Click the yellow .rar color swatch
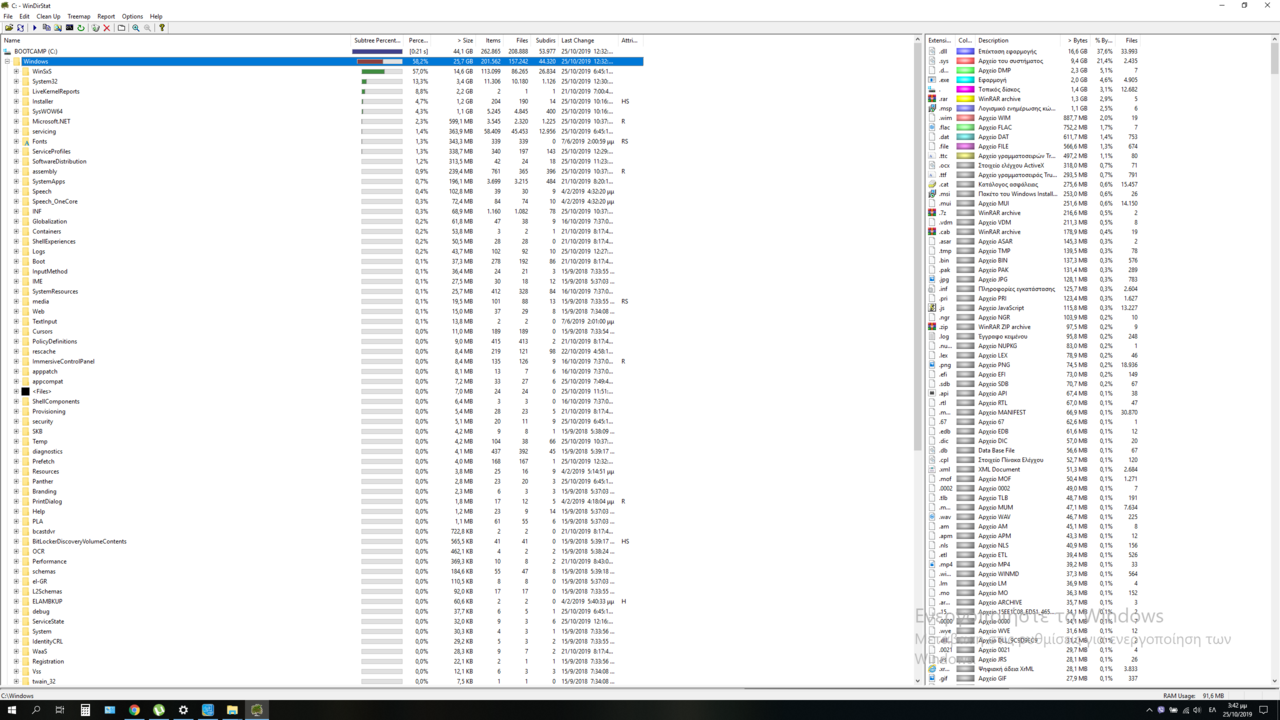1280x720 pixels. [965, 99]
